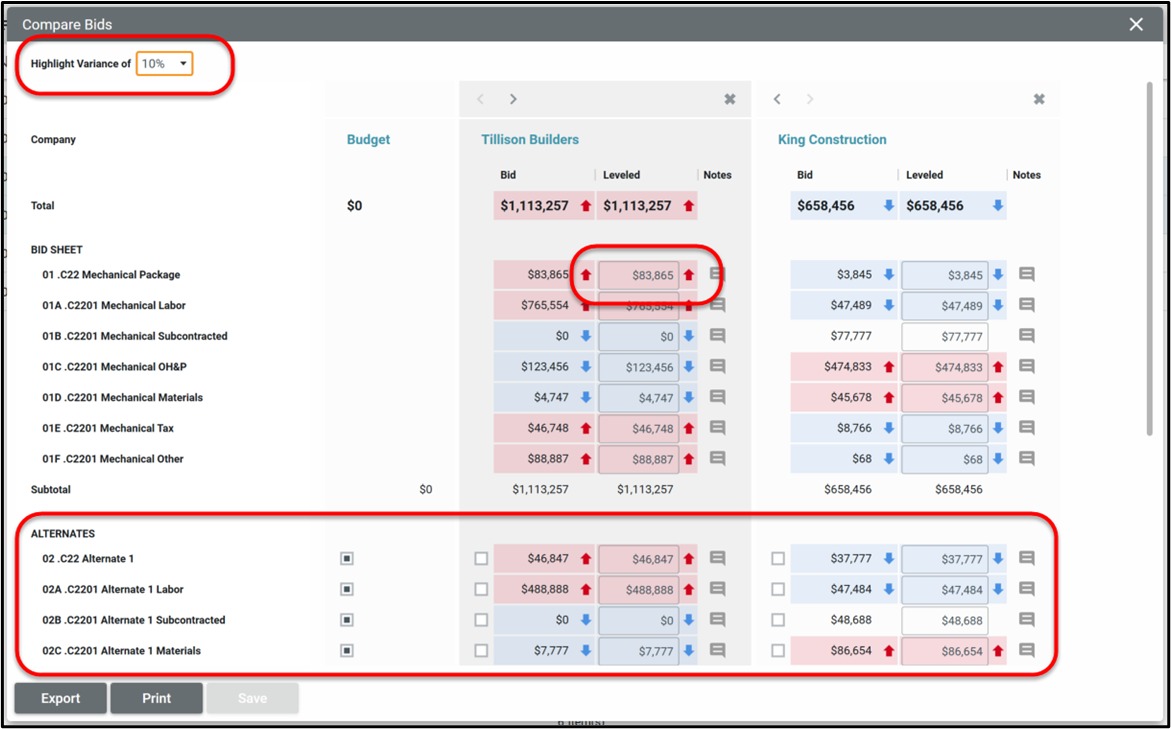1171x729 pixels.
Task: Edit Tillison leveled value for Mechanical Package
Action: (638, 275)
